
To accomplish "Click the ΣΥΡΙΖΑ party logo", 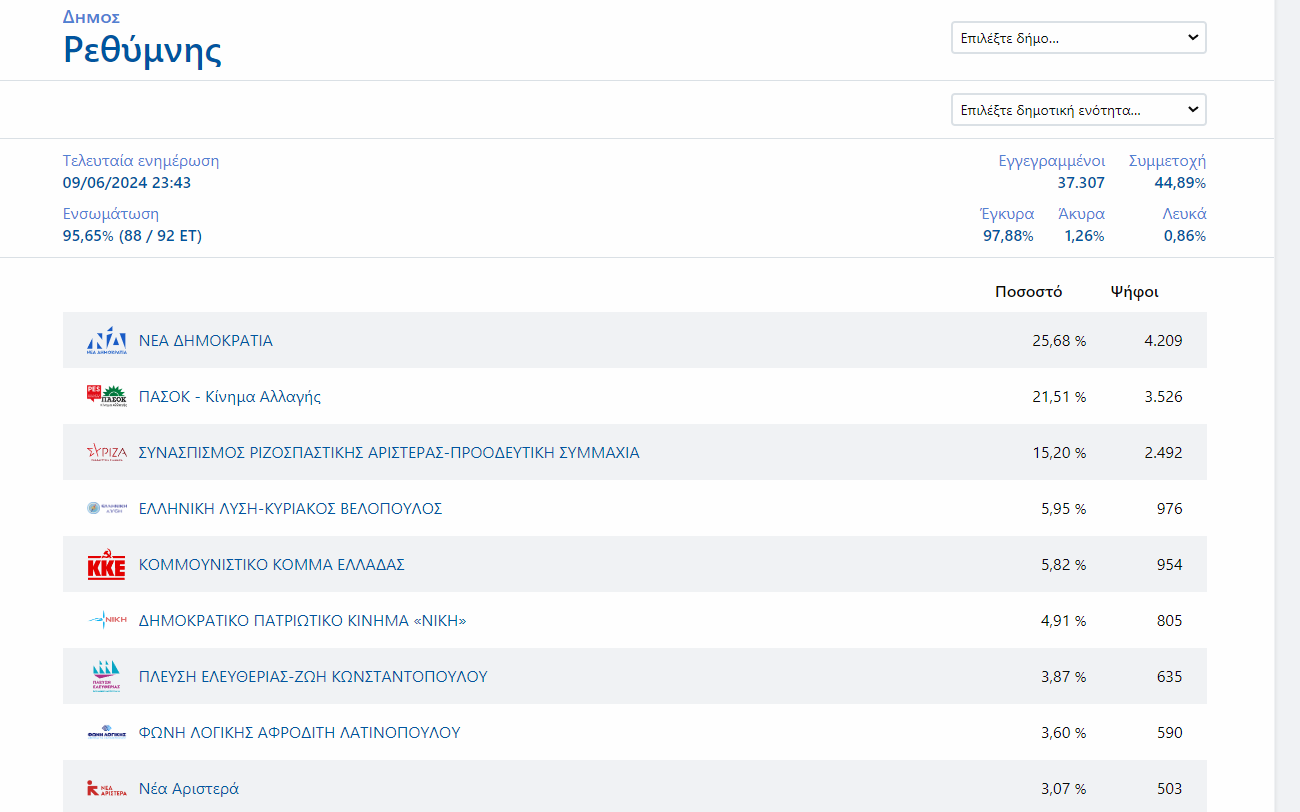I will pos(106,453).
